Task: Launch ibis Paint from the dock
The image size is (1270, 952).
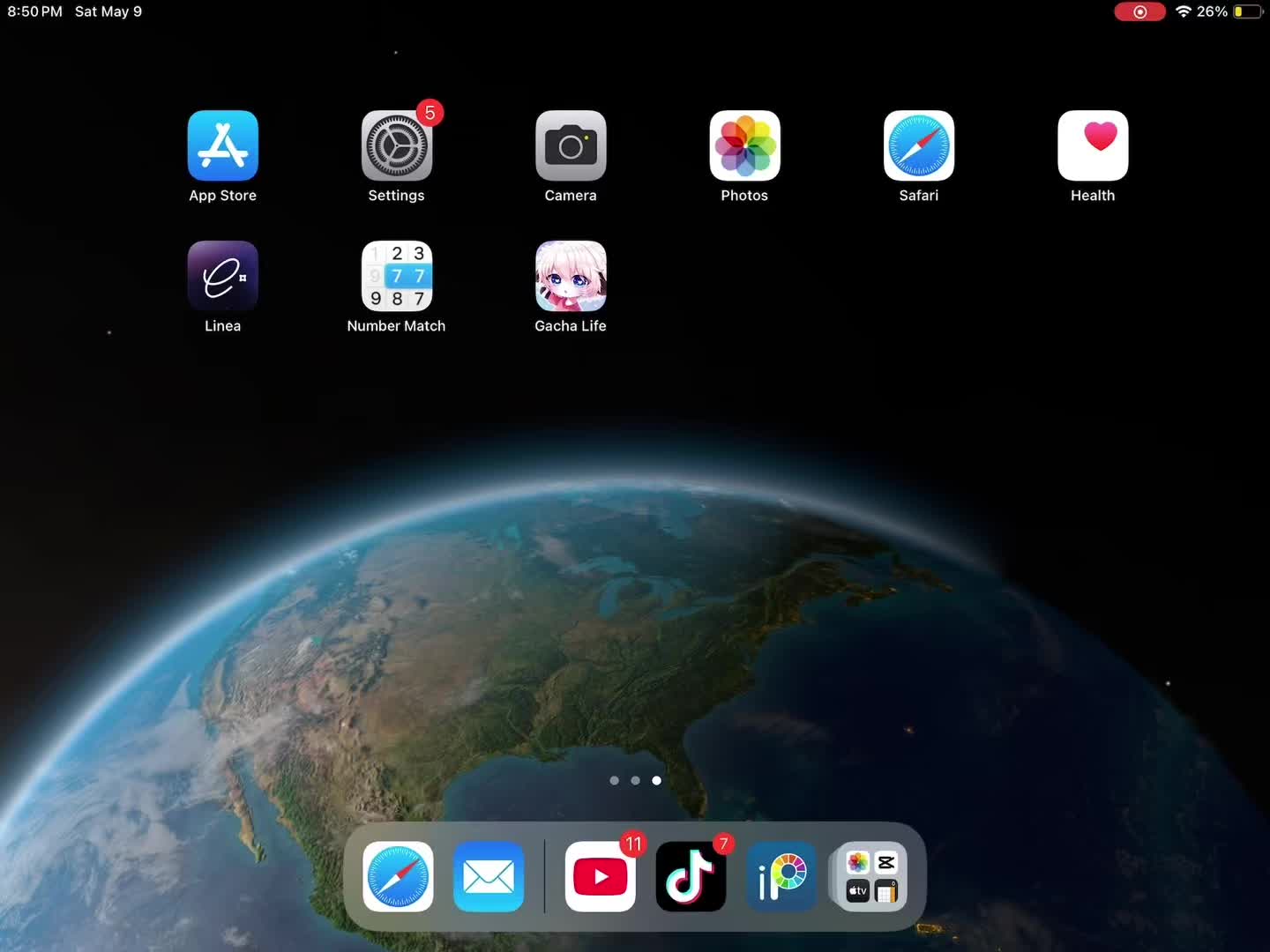Action: tap(781, 876)
